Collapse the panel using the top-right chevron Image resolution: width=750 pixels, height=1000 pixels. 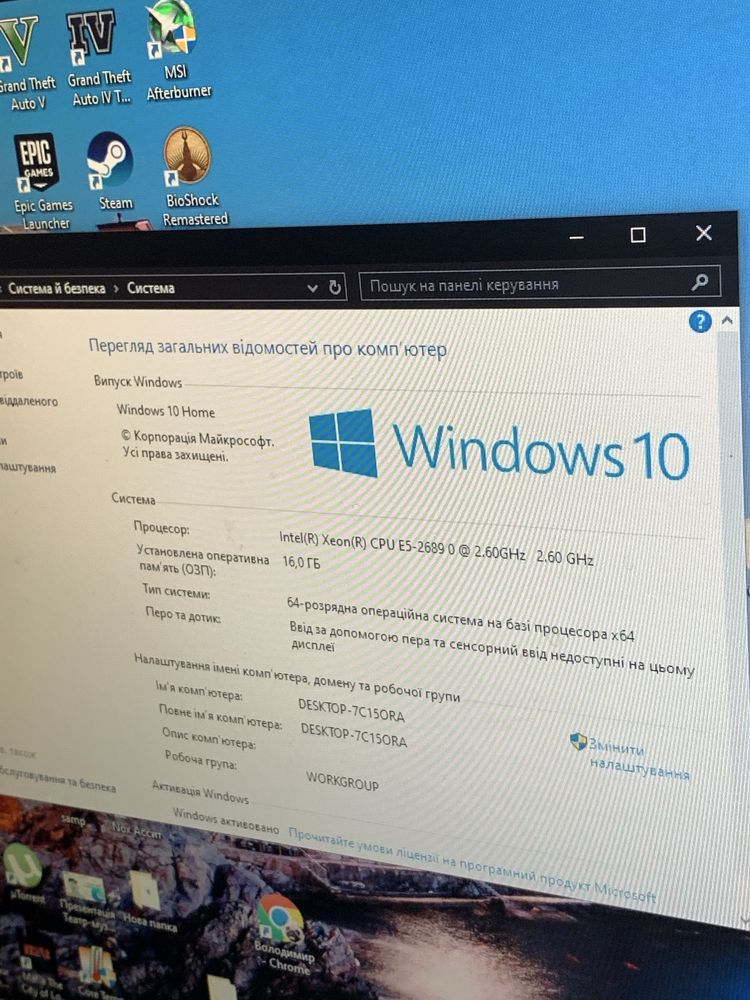coord(726,321)
